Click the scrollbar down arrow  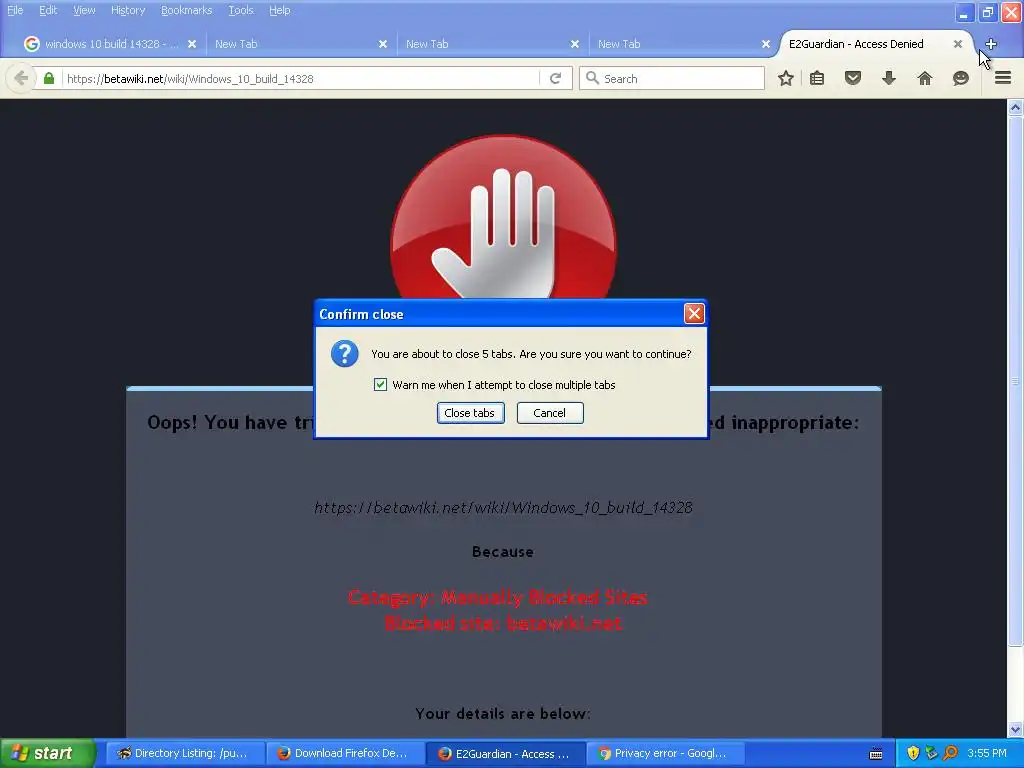(x=1016, y=729)
